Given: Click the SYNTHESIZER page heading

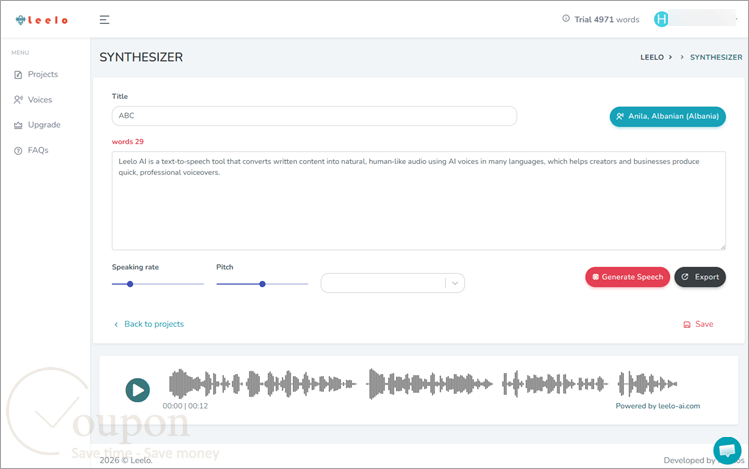Looking at the screenshot, I should 141,57.
